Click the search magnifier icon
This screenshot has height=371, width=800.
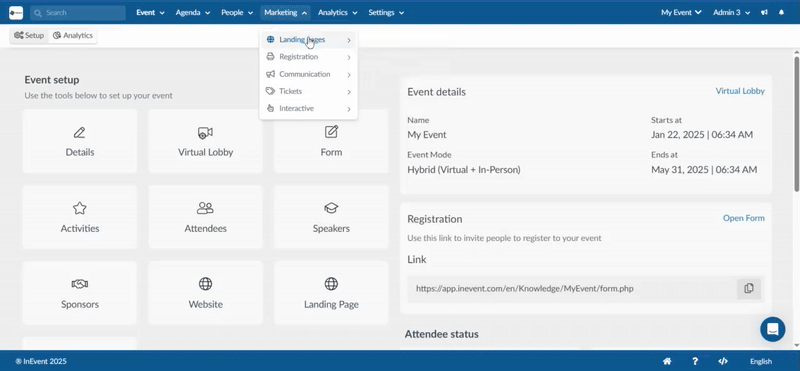(38, 13)
